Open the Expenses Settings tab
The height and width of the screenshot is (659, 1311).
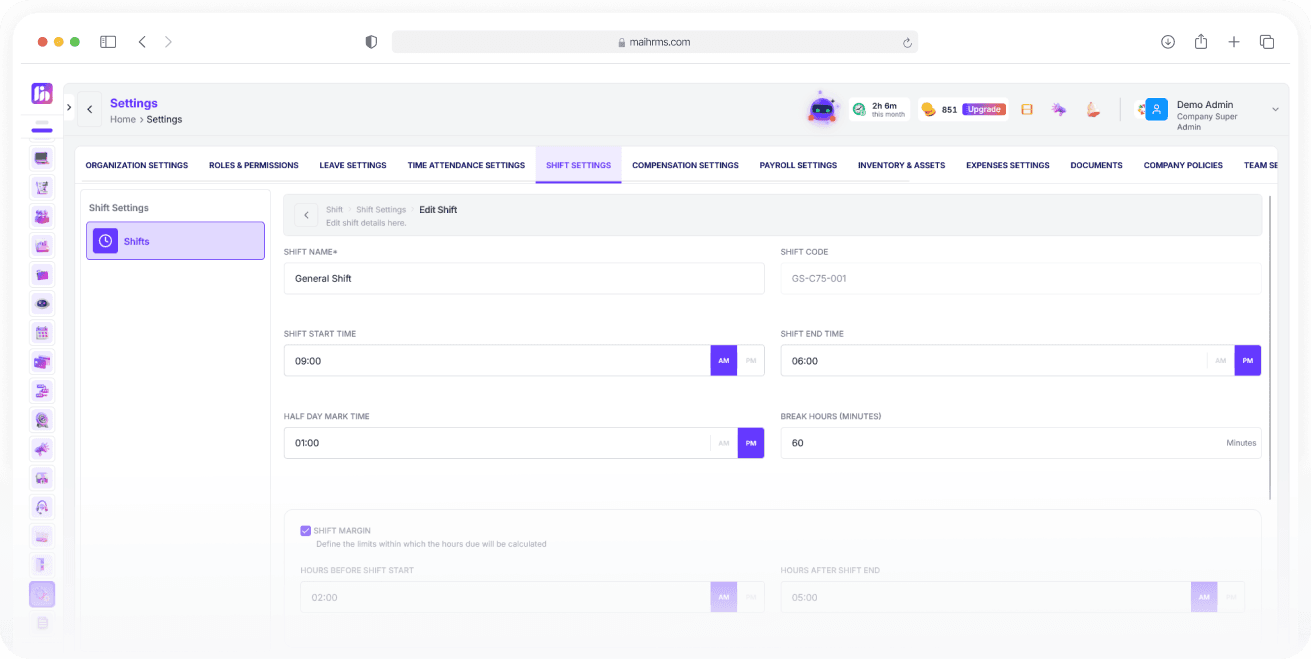pyautogui.click(x=1008, y=165)
